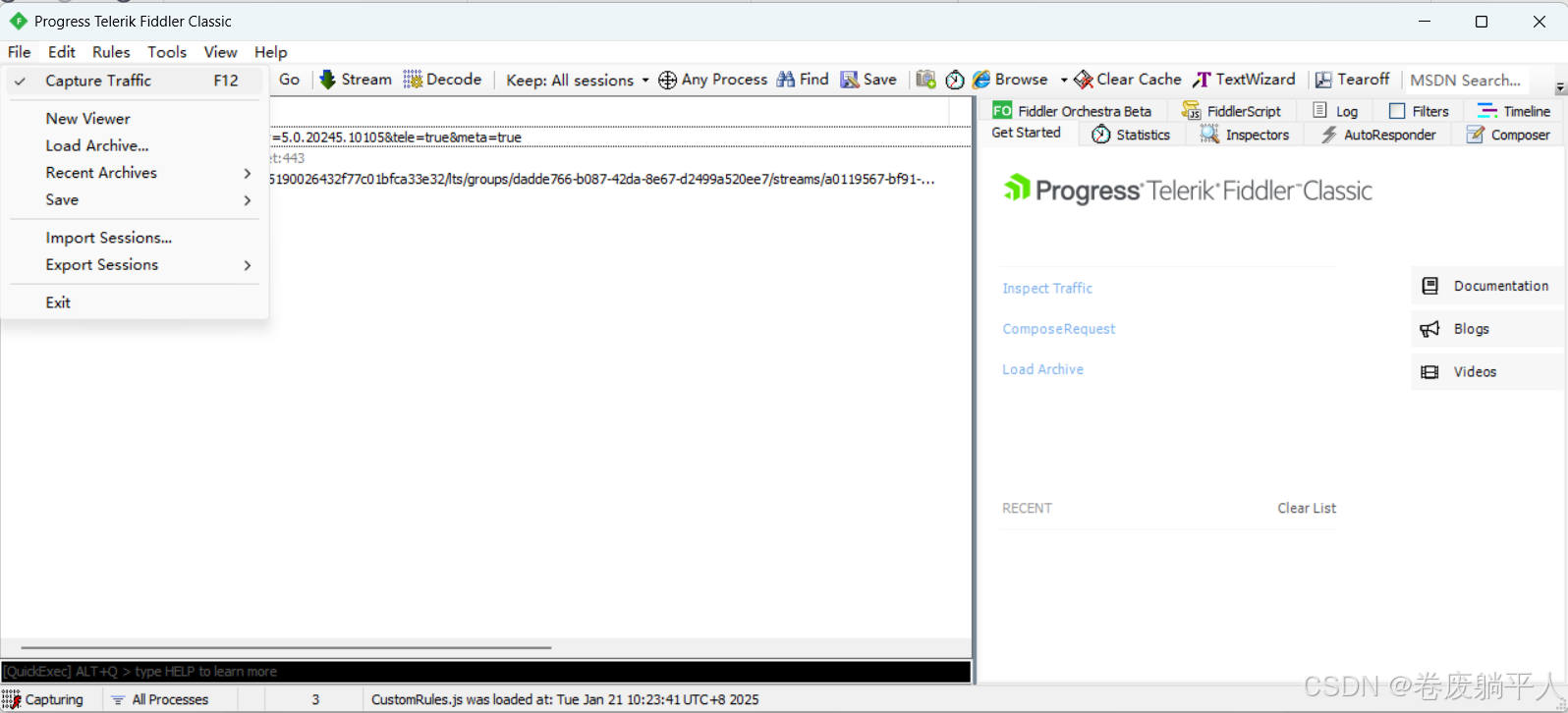
Task: Click the Videos film icon
Action: pyautogui.click(x=1430, y=372)
